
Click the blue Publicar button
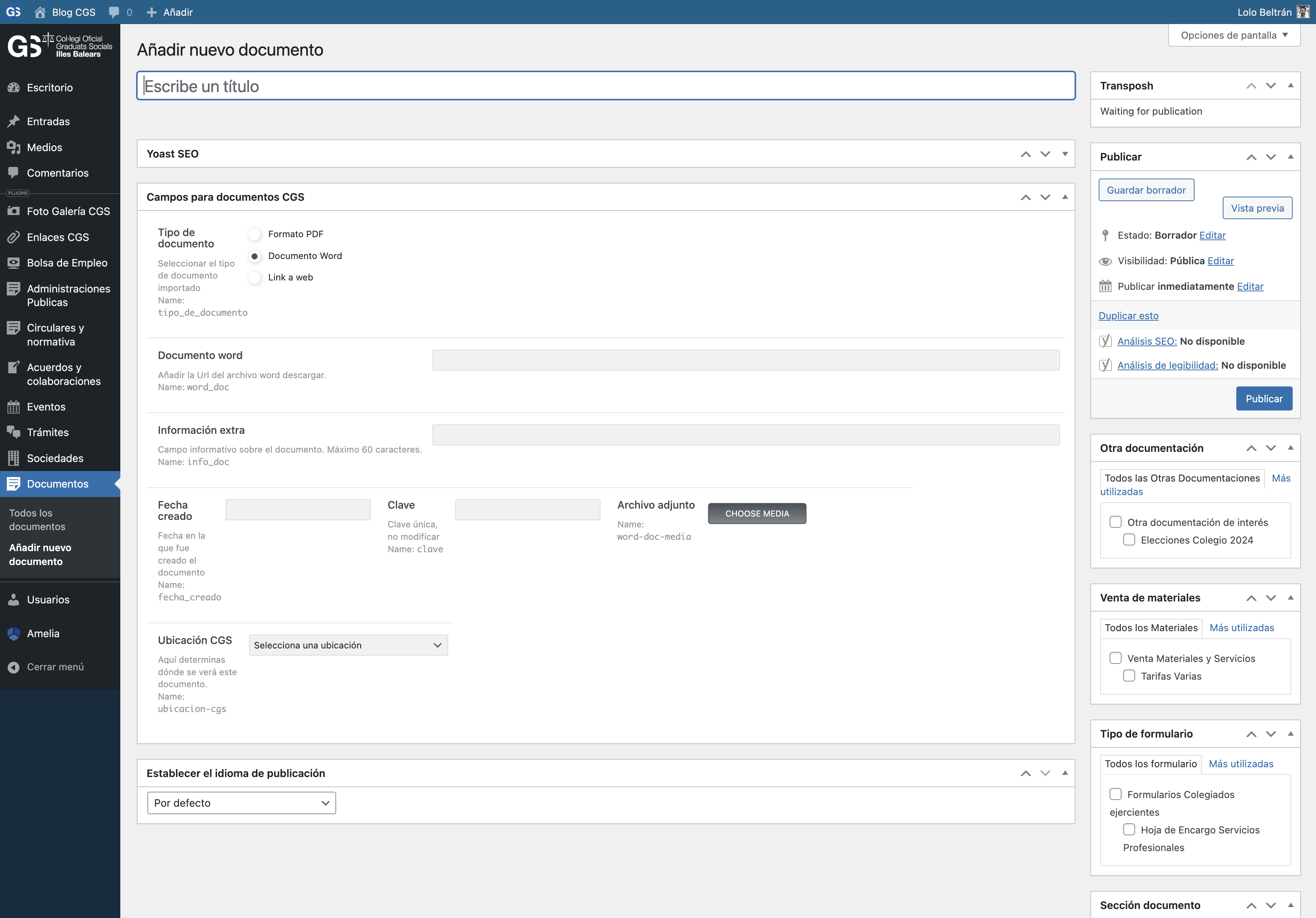pyautogui.click(x=1264, y=399)
